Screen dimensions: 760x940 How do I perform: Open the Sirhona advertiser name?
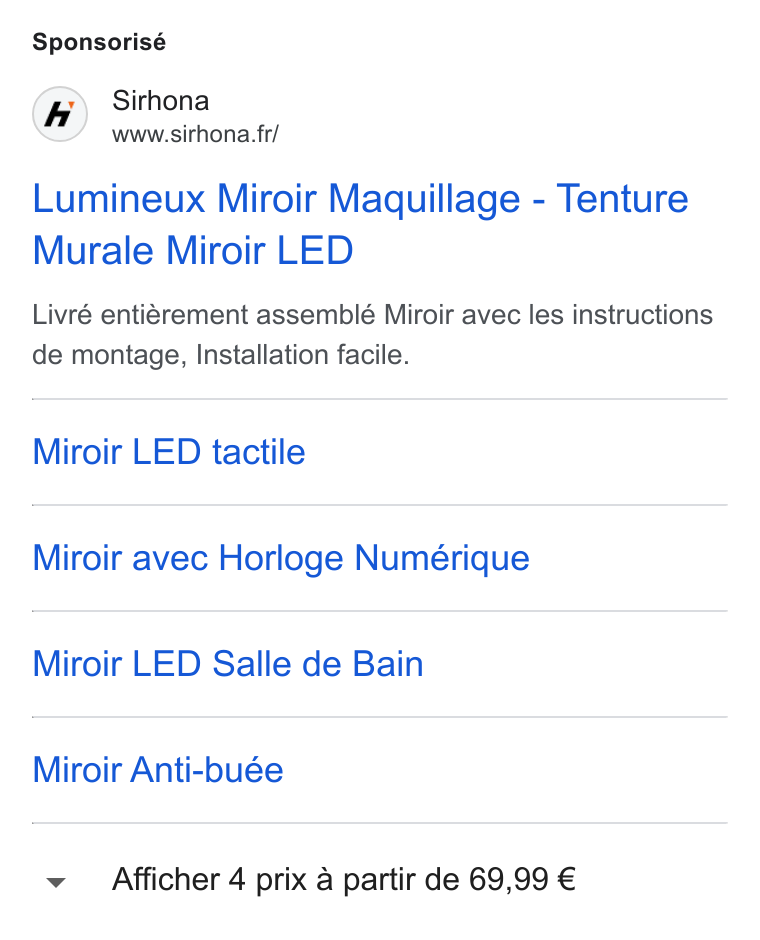[x=161, y=100]
